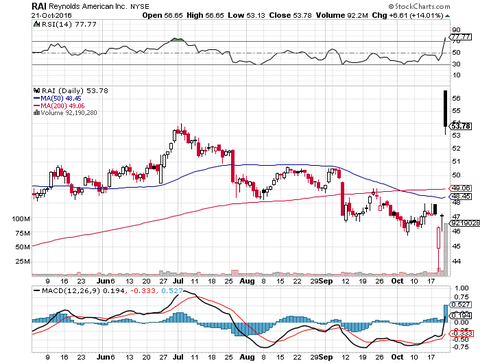Click the 51 label on price axis
480x363 pixels.
(x=457, y=161)
